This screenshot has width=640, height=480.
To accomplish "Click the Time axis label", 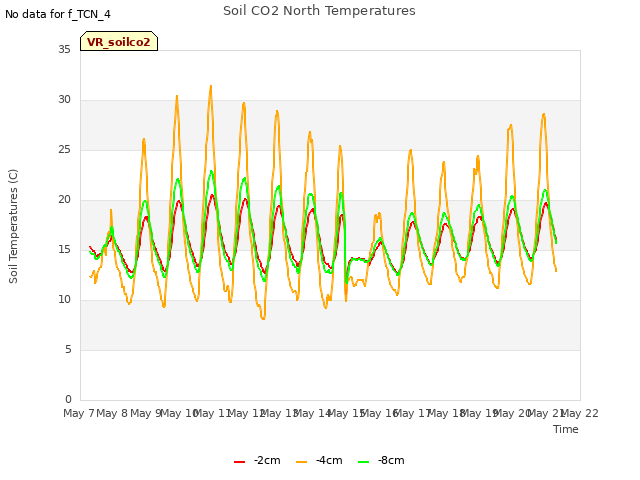I will point(566,429).
